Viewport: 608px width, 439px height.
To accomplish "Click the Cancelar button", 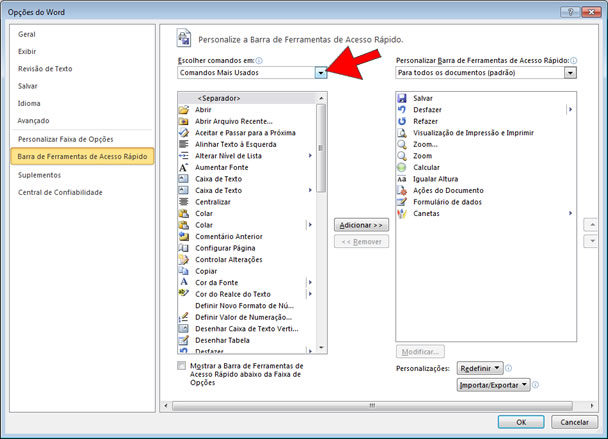I will [574, 422].
